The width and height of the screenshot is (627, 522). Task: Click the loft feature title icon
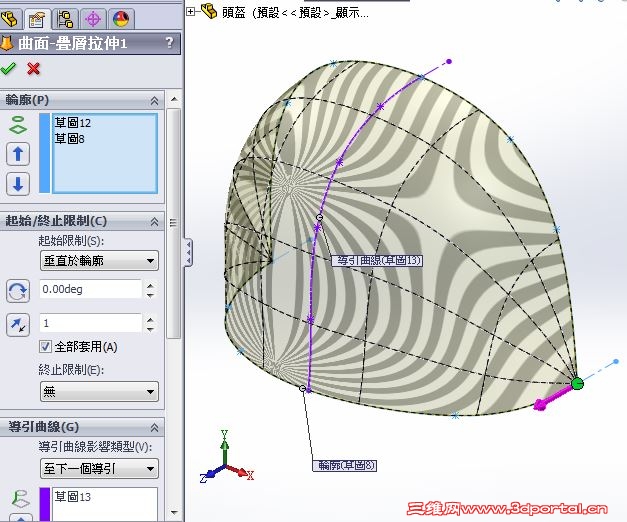(x=6, y=43)
